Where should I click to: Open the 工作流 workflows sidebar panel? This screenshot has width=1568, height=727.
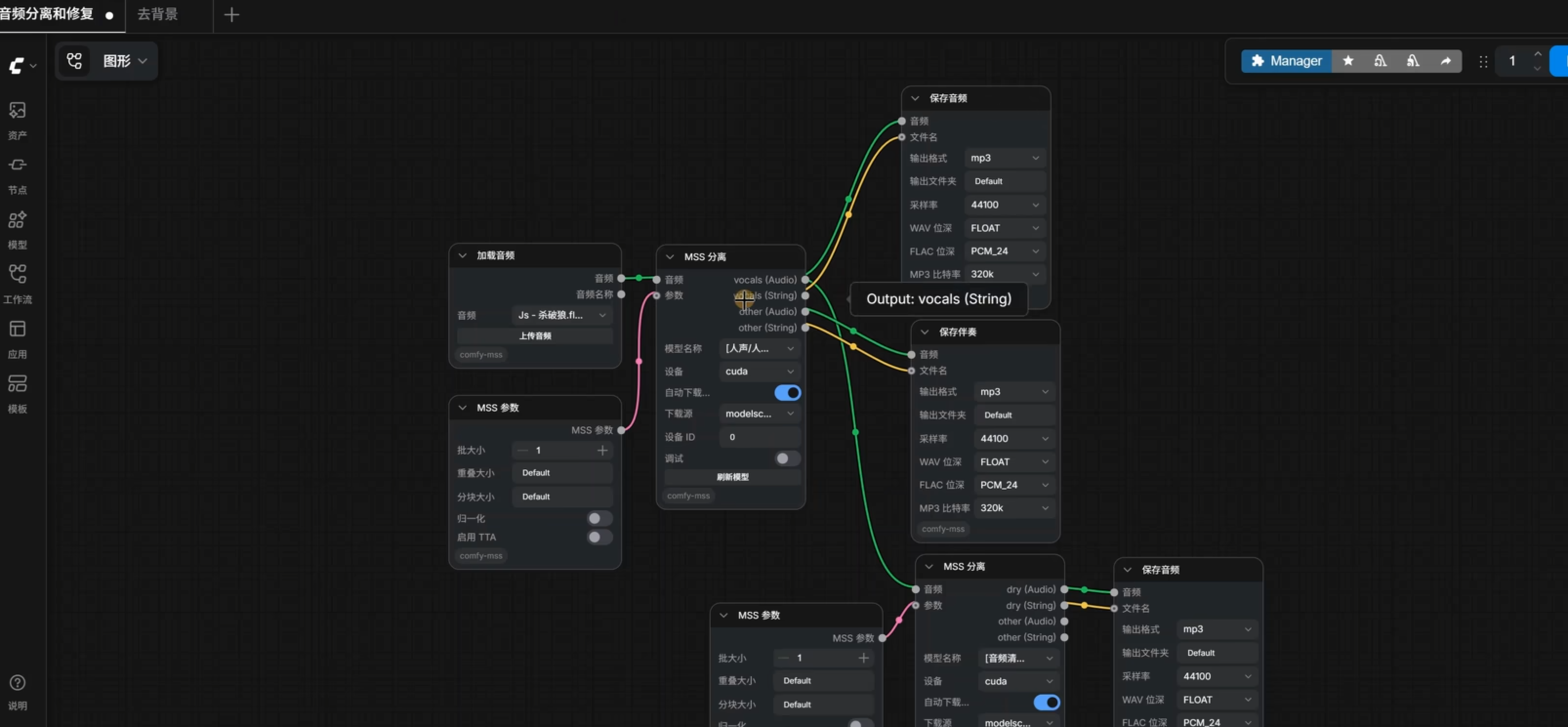pyautogui.click(x=17, y=285)
